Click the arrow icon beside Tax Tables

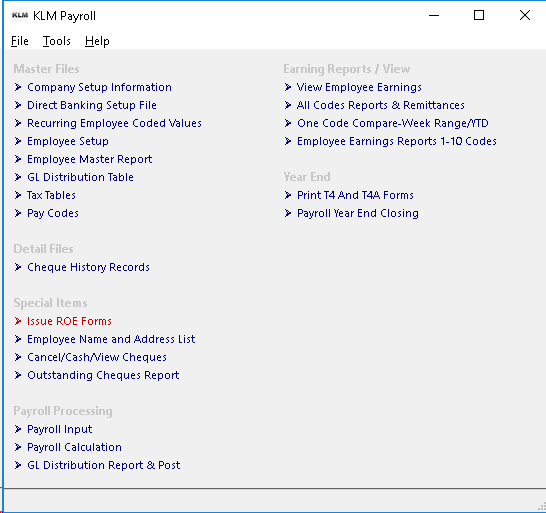(x=18, y=195)
